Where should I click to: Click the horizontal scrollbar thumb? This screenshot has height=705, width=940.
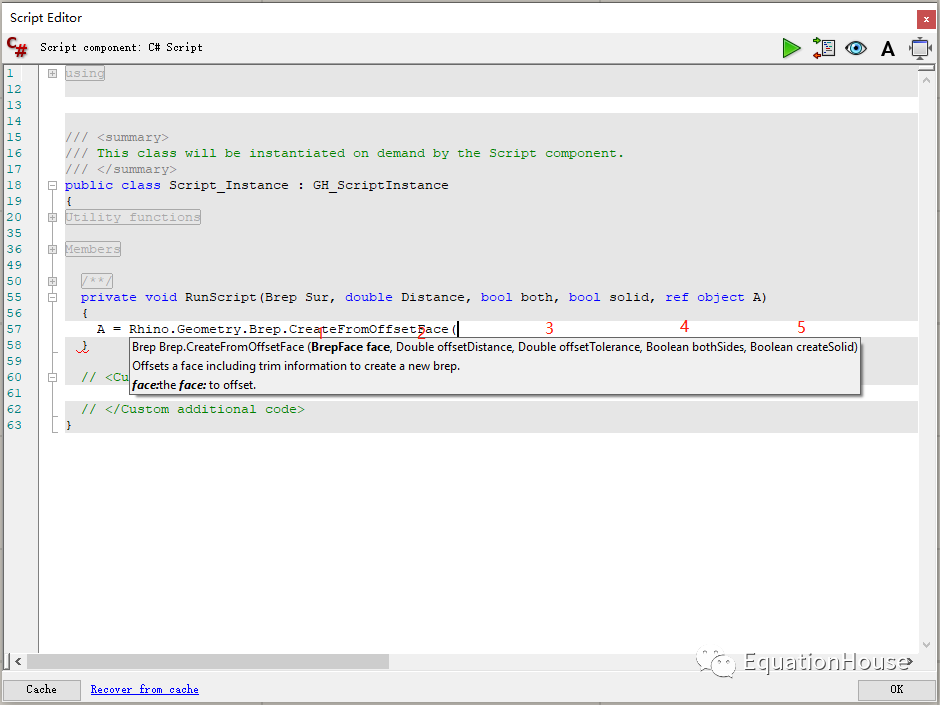[x=208, y=661]
